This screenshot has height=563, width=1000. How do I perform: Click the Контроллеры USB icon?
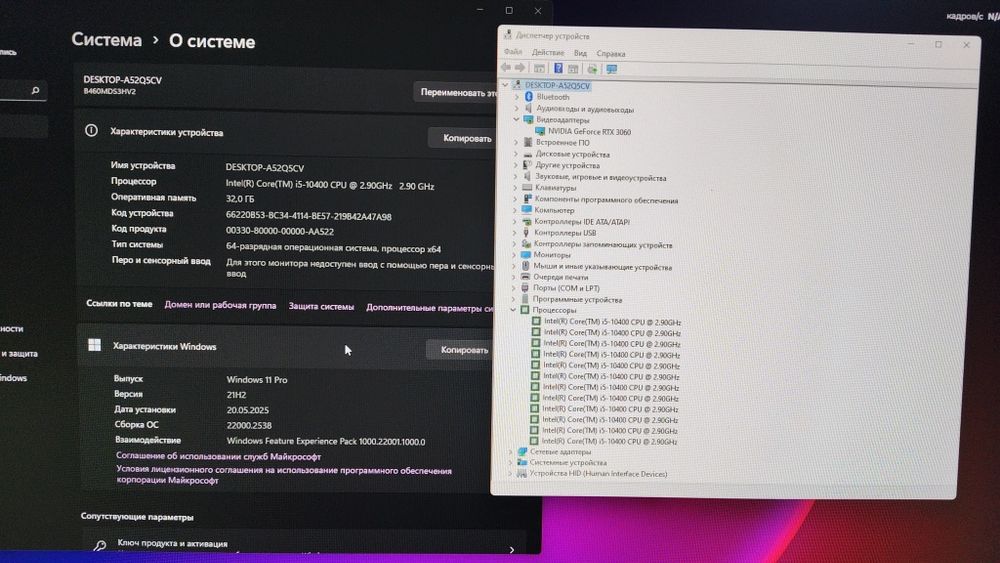tap(526, 233)
